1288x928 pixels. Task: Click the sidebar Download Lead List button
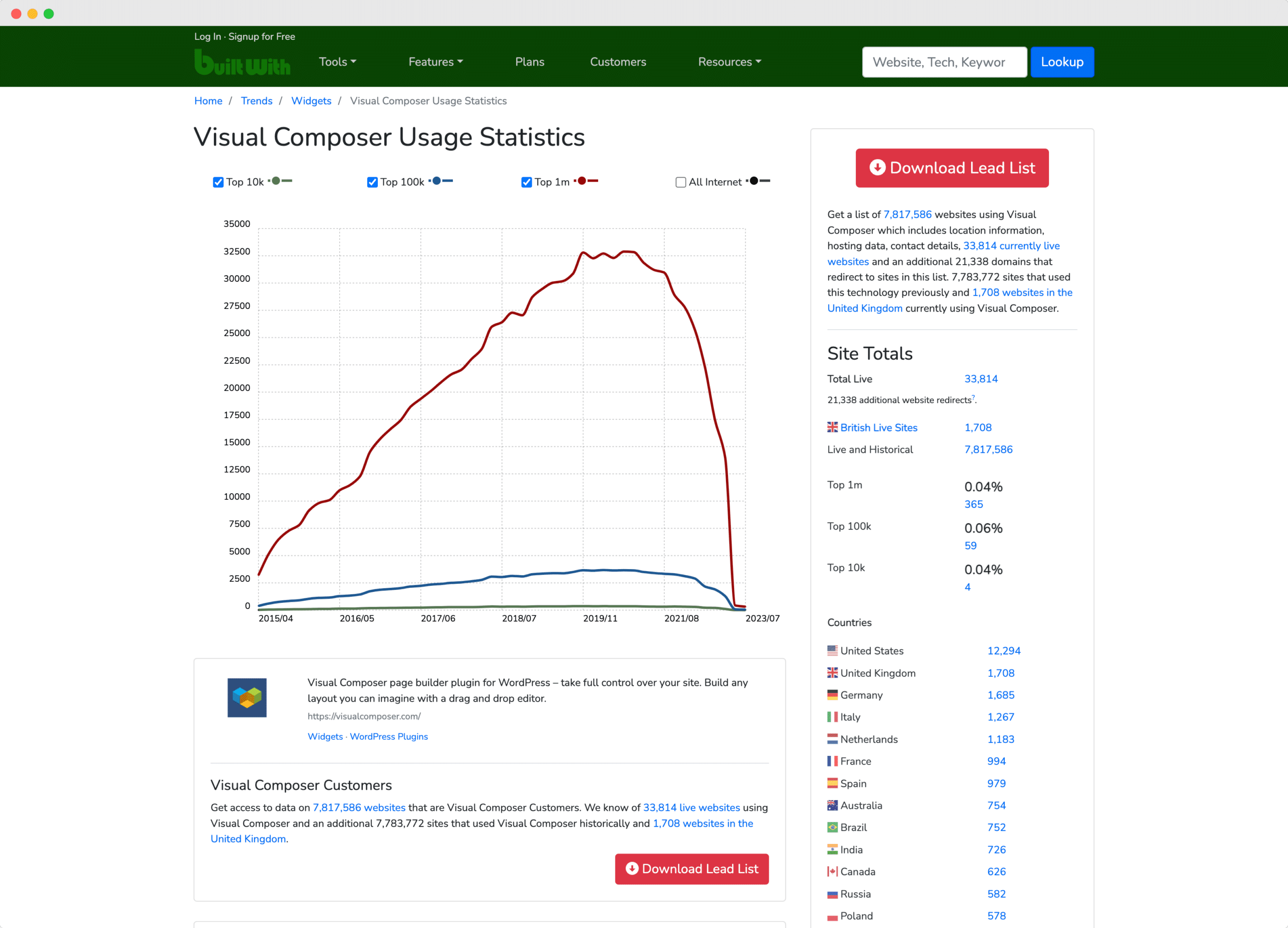[x=952, y=168]
